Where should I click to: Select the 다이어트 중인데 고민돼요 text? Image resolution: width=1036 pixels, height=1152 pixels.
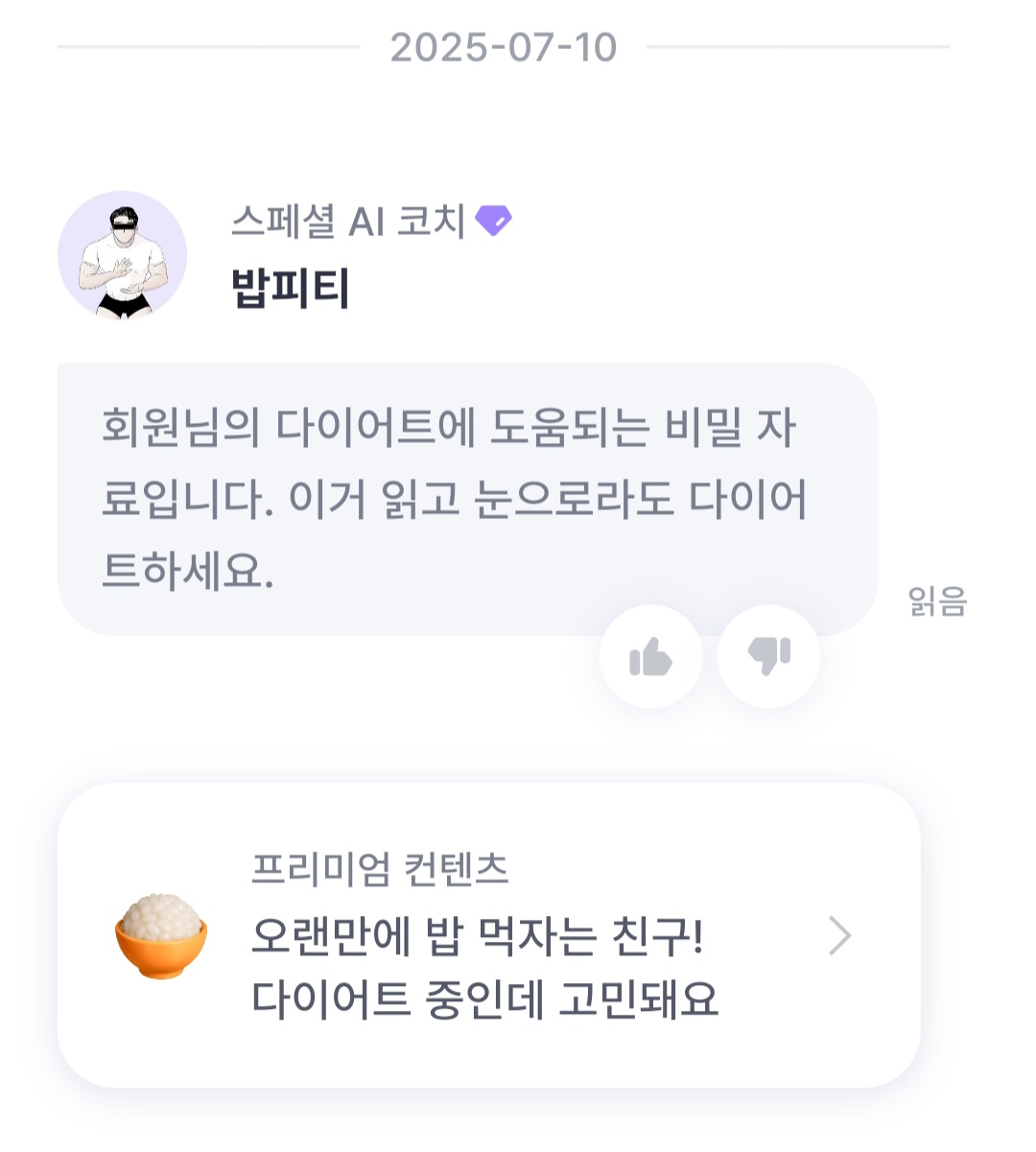click(484, 999)
